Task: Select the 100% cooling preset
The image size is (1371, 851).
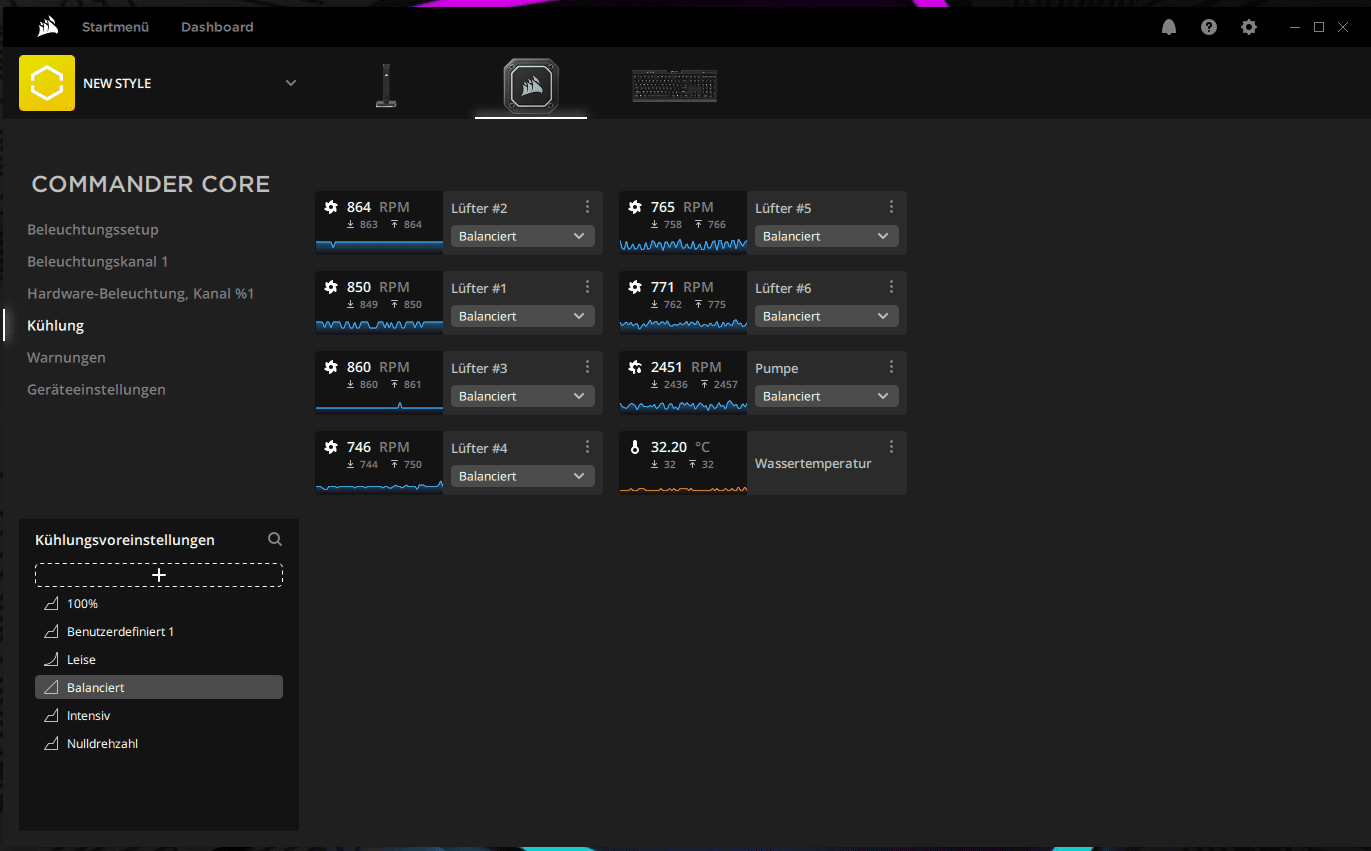Action: (159, 604)
